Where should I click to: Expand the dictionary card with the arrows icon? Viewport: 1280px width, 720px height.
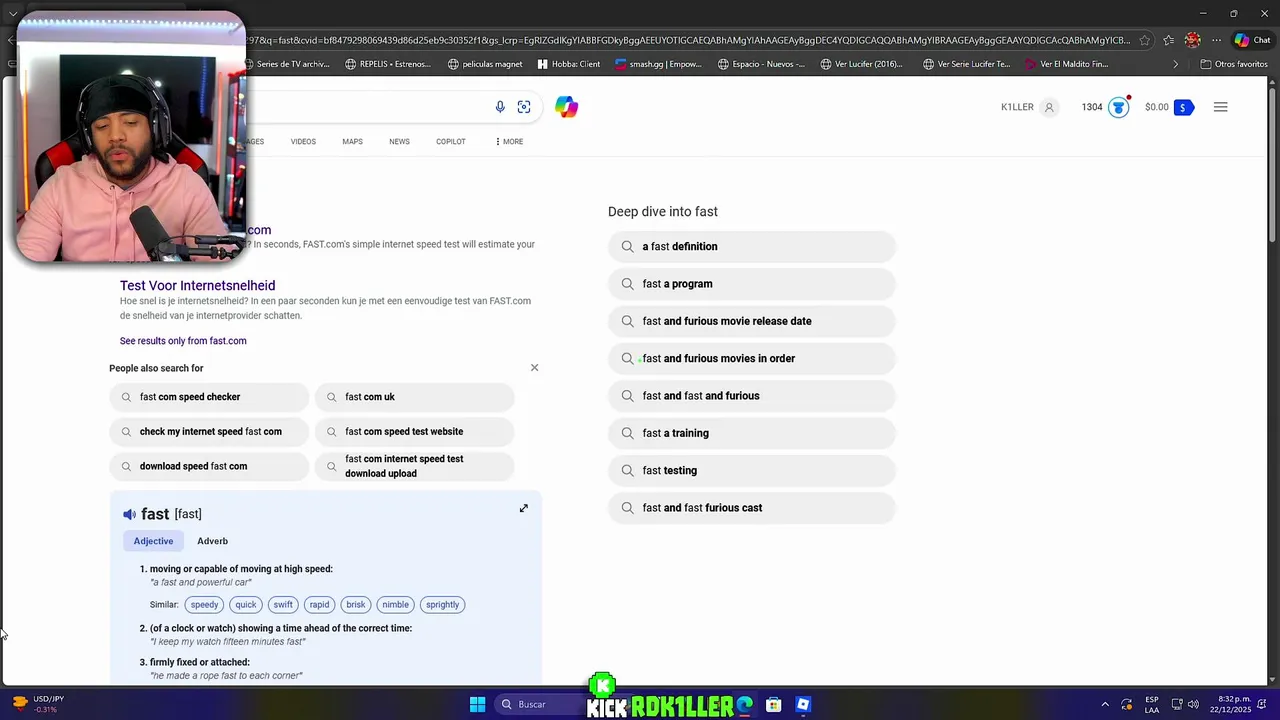[x=523, y=508]
